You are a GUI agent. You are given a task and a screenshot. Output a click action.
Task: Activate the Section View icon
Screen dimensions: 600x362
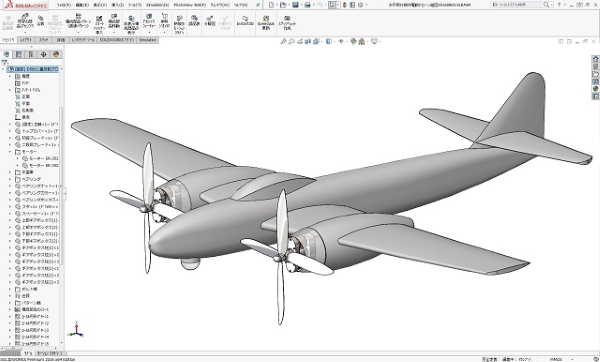(308, 41)
